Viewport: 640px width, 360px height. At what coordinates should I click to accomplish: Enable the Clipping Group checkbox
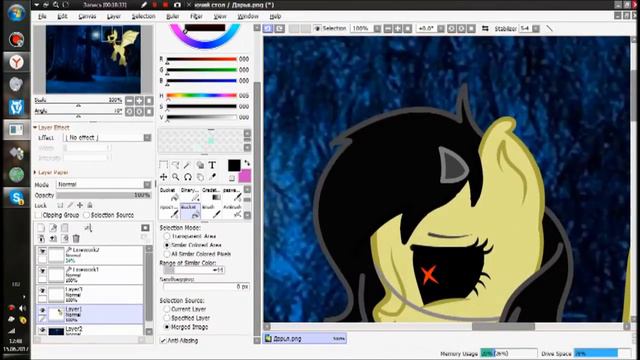[x=39, y=215]
